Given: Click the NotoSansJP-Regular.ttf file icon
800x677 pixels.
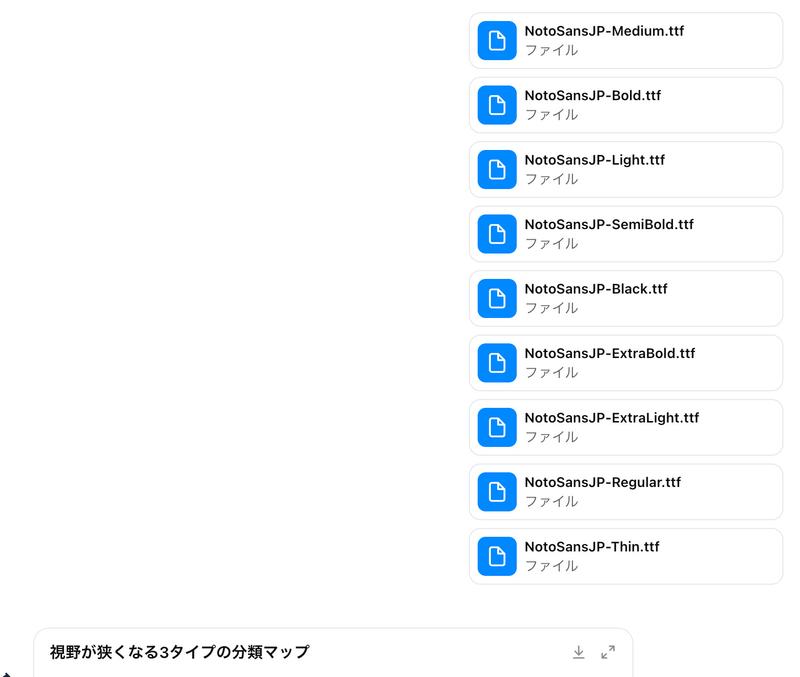Looking at the screenshot, I should (497, 492).
